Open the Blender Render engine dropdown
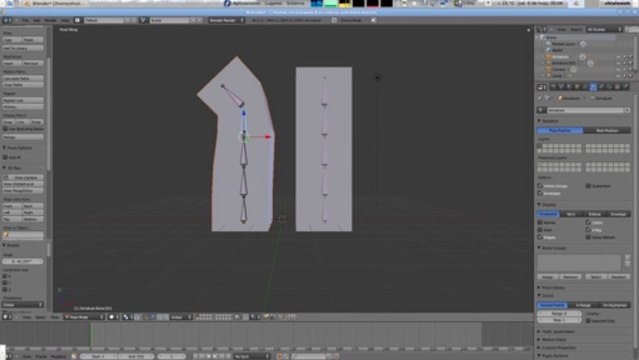This screenshot has width=639, height=360. (227, 20)
